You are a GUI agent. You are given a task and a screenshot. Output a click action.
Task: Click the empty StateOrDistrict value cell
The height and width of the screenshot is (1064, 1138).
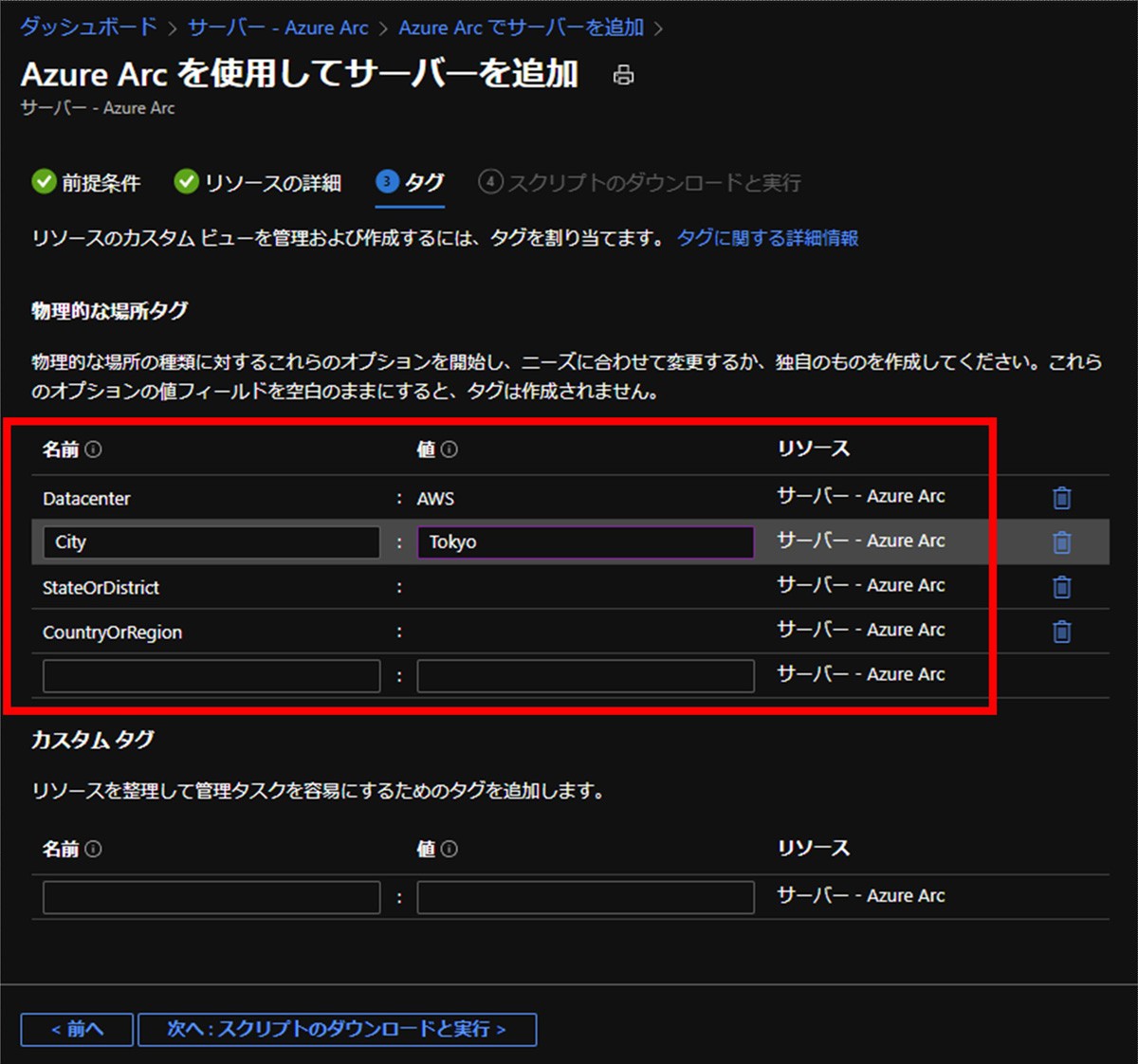point(585,587)
